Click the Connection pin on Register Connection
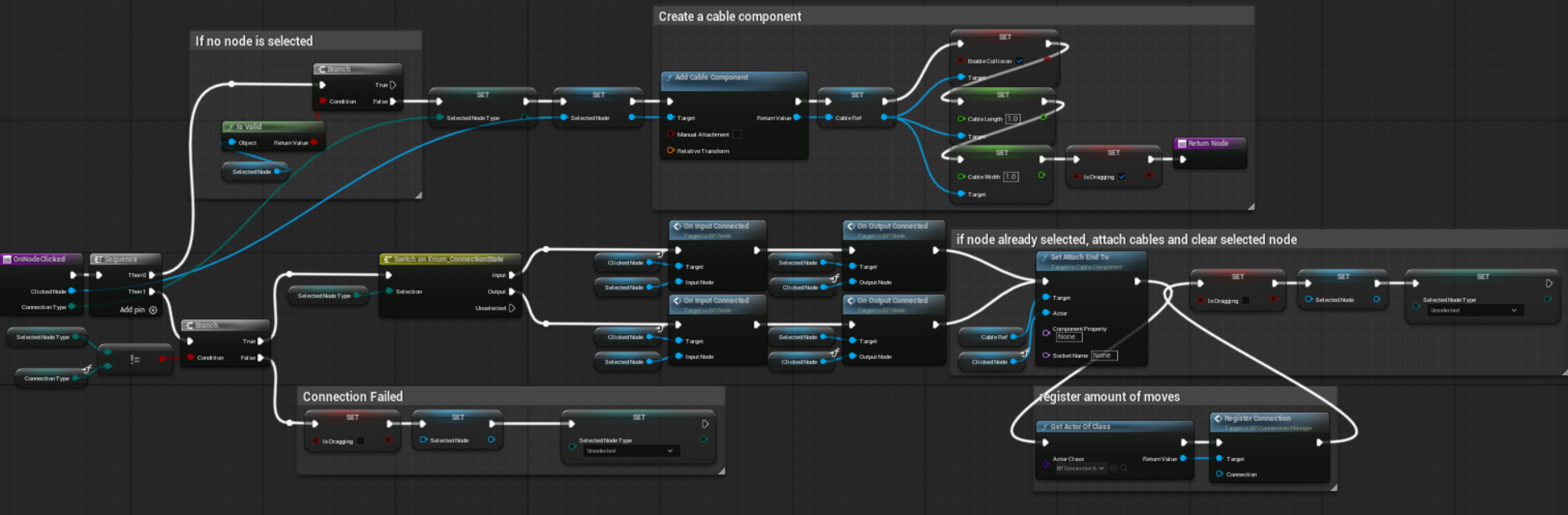1568x515 pixels. [1220, 474]
